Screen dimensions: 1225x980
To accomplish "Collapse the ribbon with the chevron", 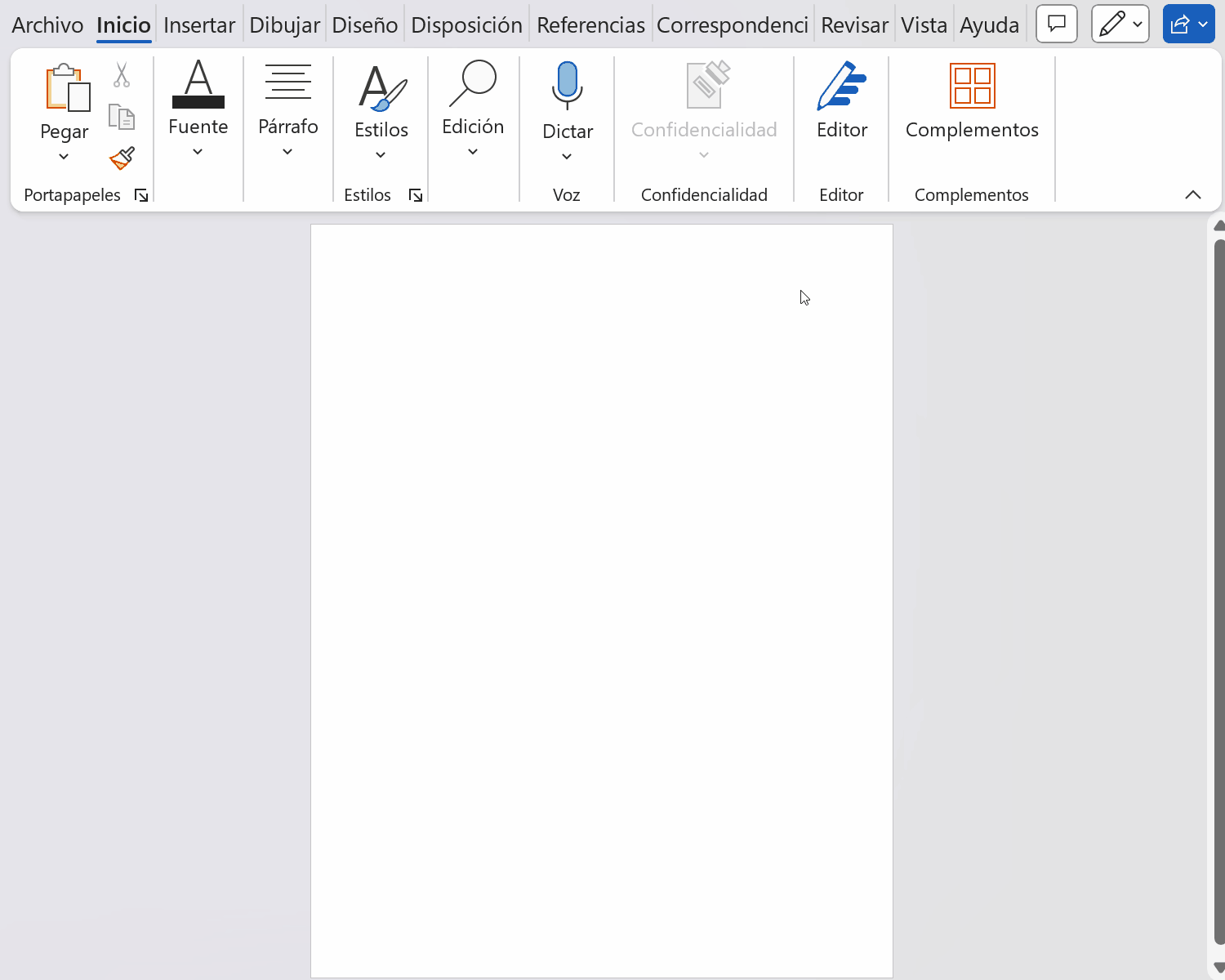I will click(1192, 194).
